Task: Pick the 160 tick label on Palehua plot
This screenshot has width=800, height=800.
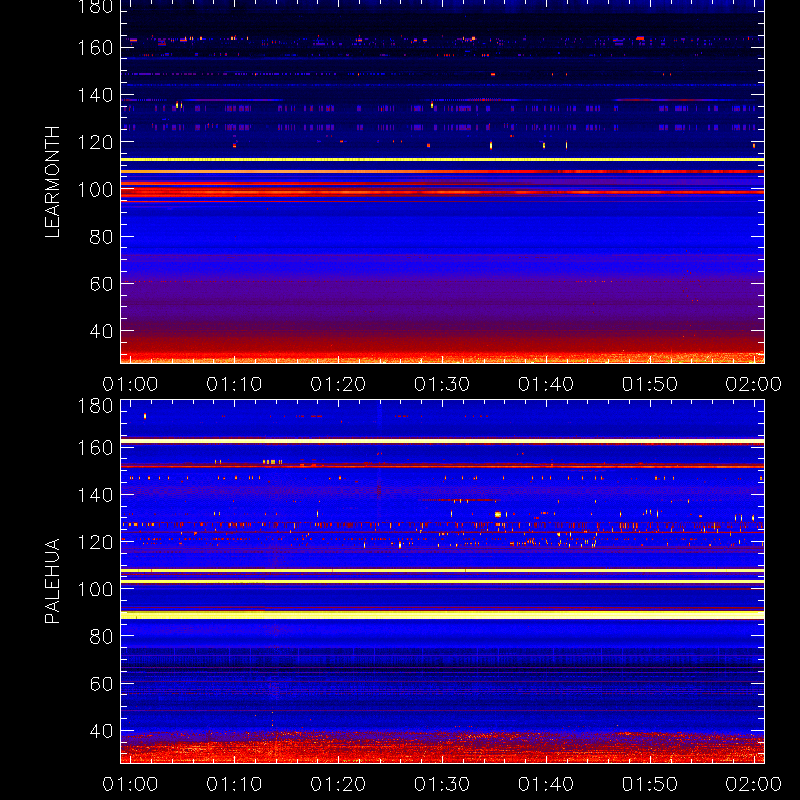Action: click(95, 447)
